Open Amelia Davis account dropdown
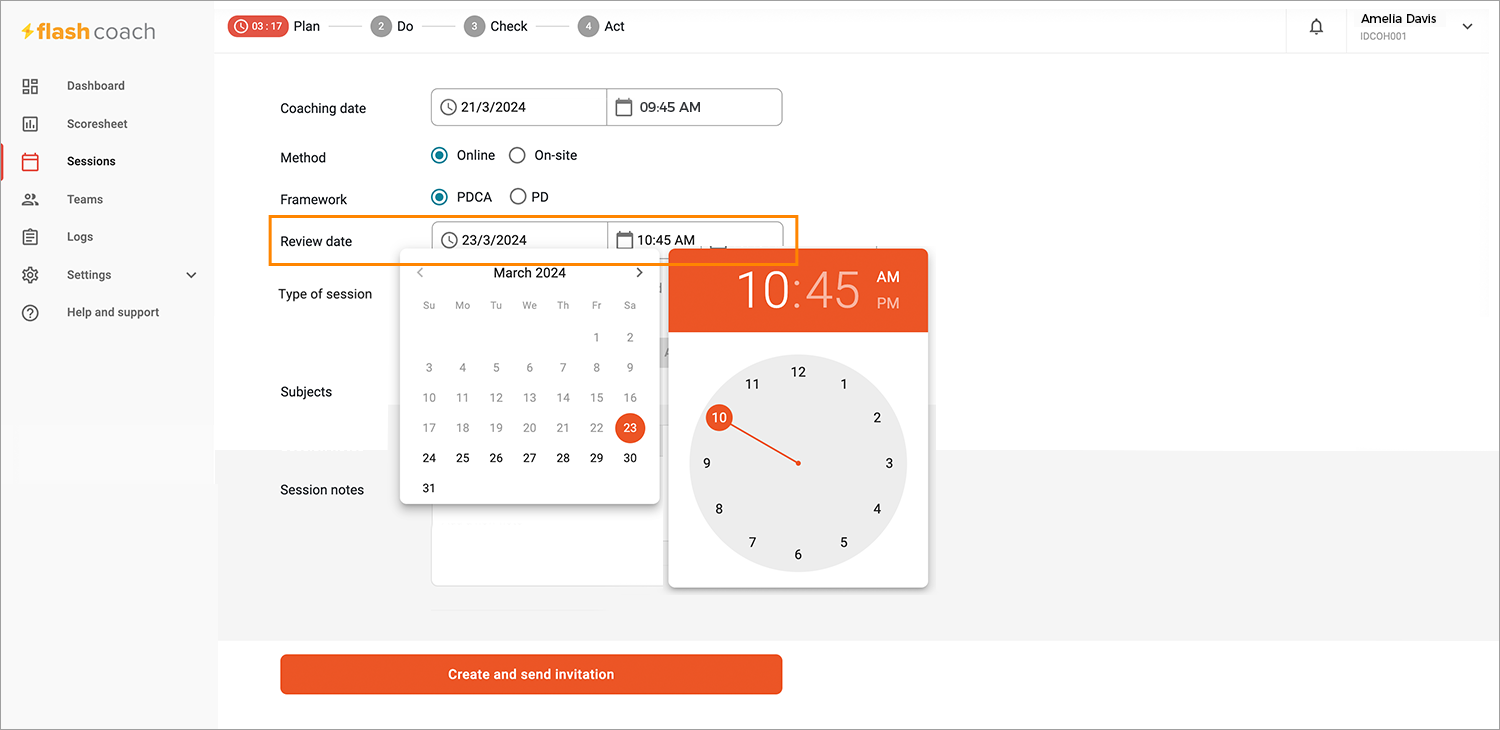 pos(1468,27)
